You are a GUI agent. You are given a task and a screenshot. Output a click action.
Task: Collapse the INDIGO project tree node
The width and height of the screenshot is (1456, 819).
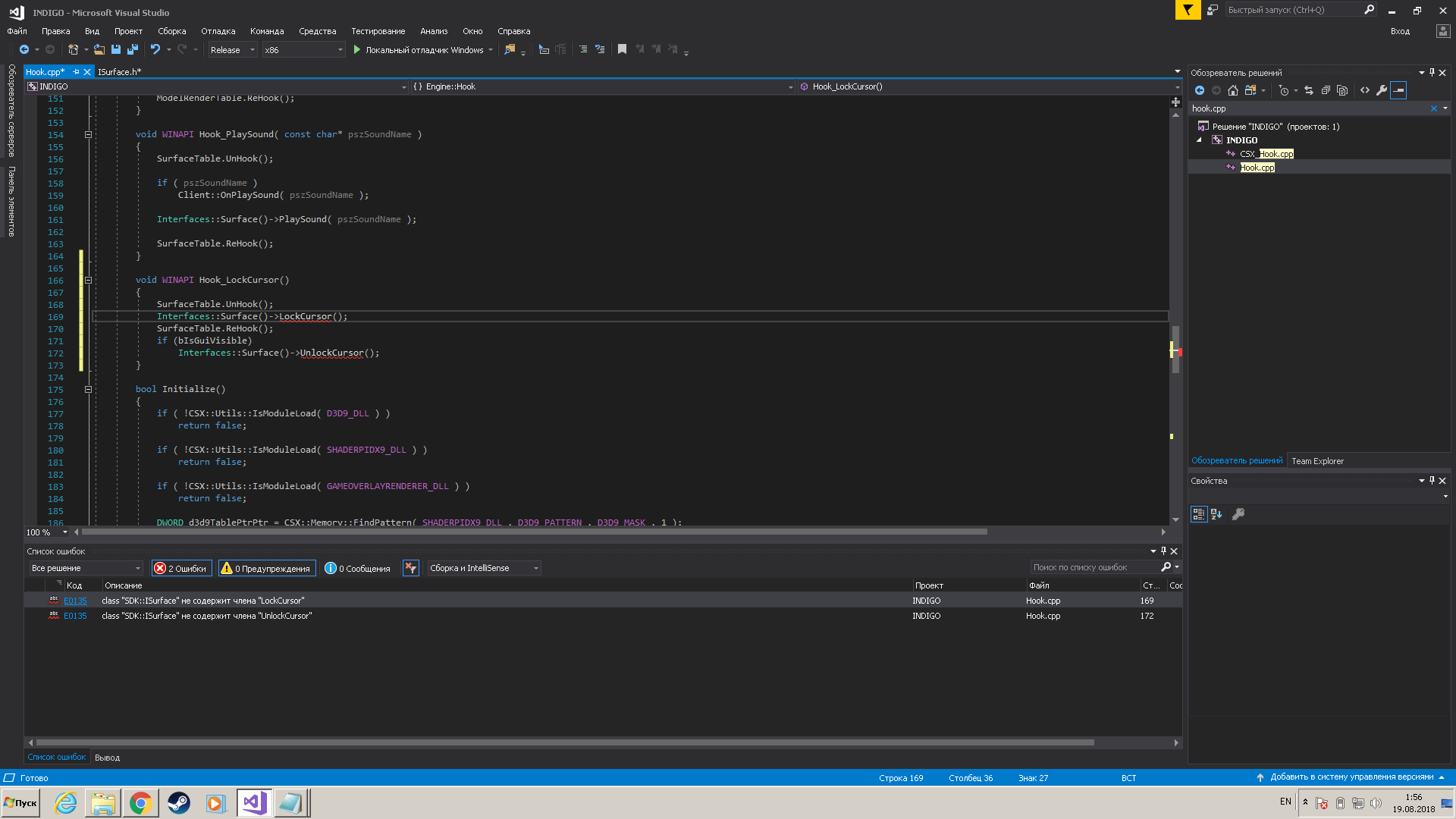click(1200, 140)
